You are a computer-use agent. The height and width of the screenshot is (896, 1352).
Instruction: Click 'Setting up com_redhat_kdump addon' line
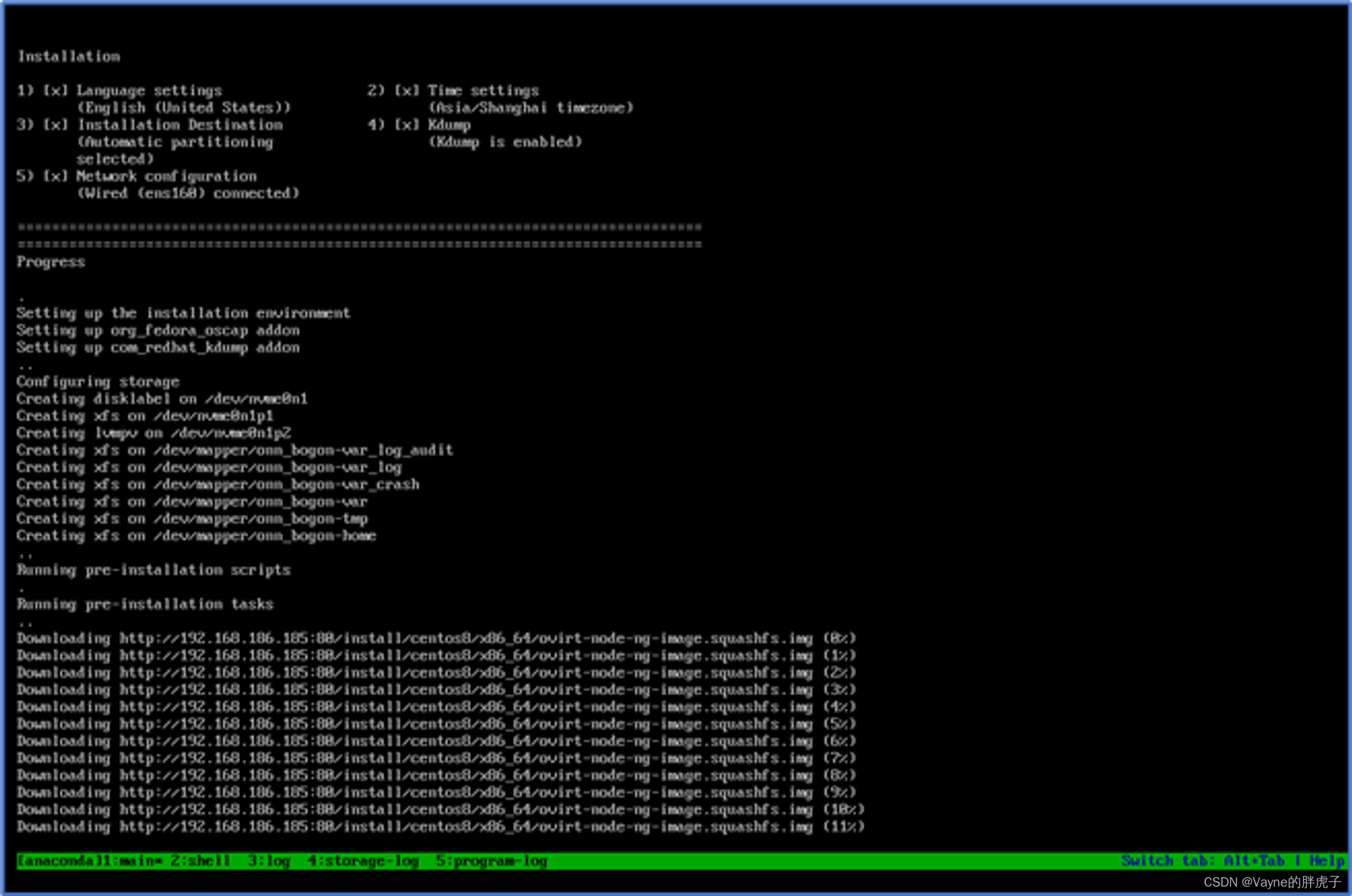[x=158, y=347]
